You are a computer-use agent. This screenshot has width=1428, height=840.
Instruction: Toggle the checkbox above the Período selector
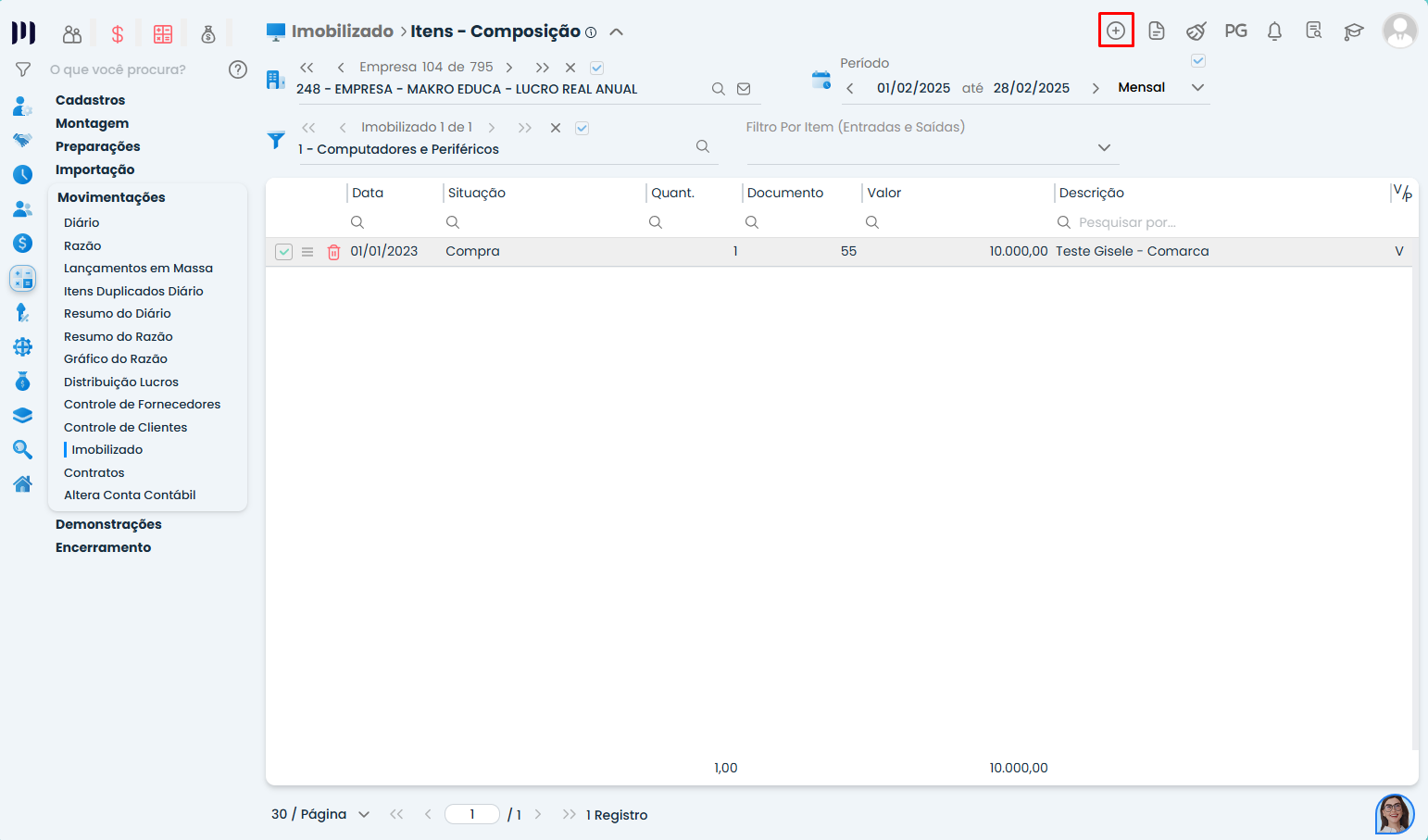[1197, 61]
